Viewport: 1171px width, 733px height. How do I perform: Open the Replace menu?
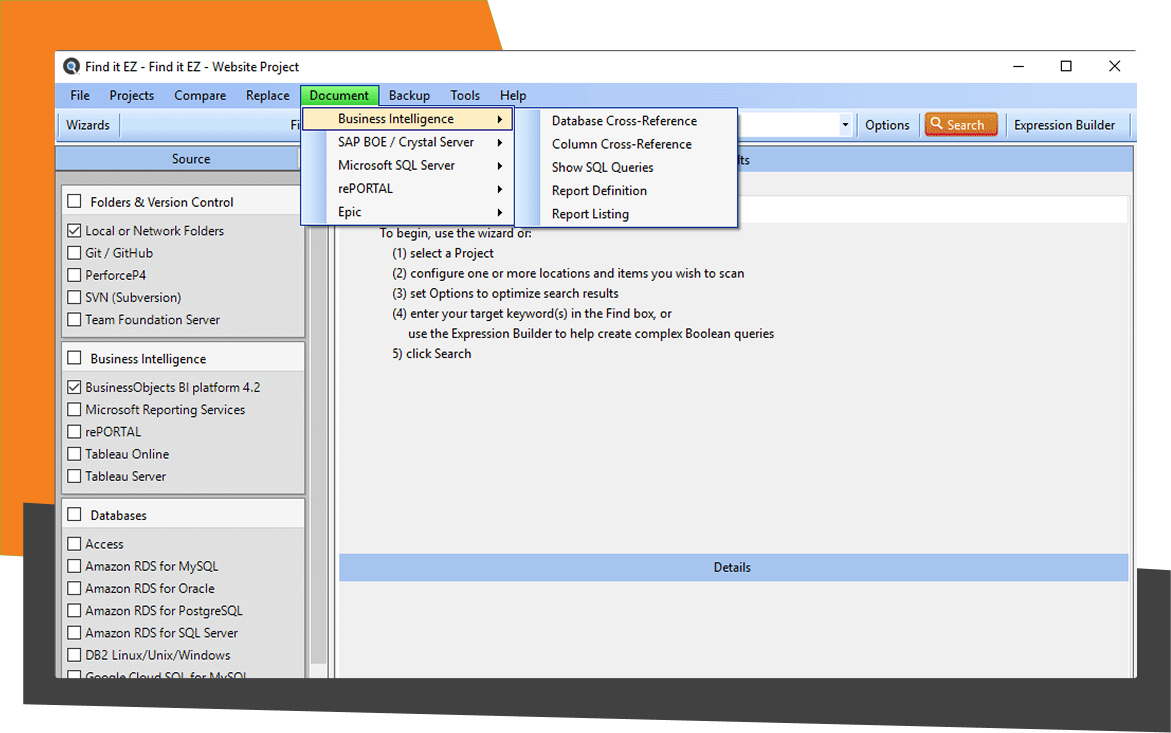click(267, 96)
